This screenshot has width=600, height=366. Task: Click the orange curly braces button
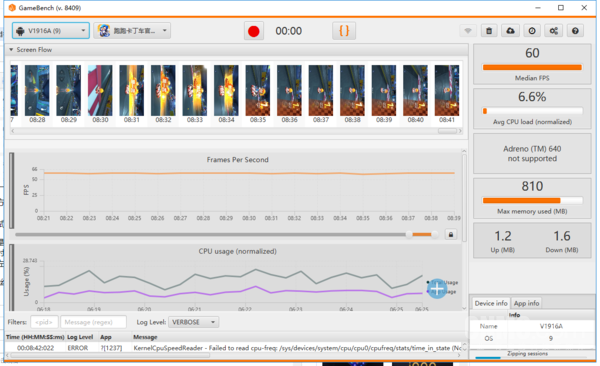click(344, 31)
